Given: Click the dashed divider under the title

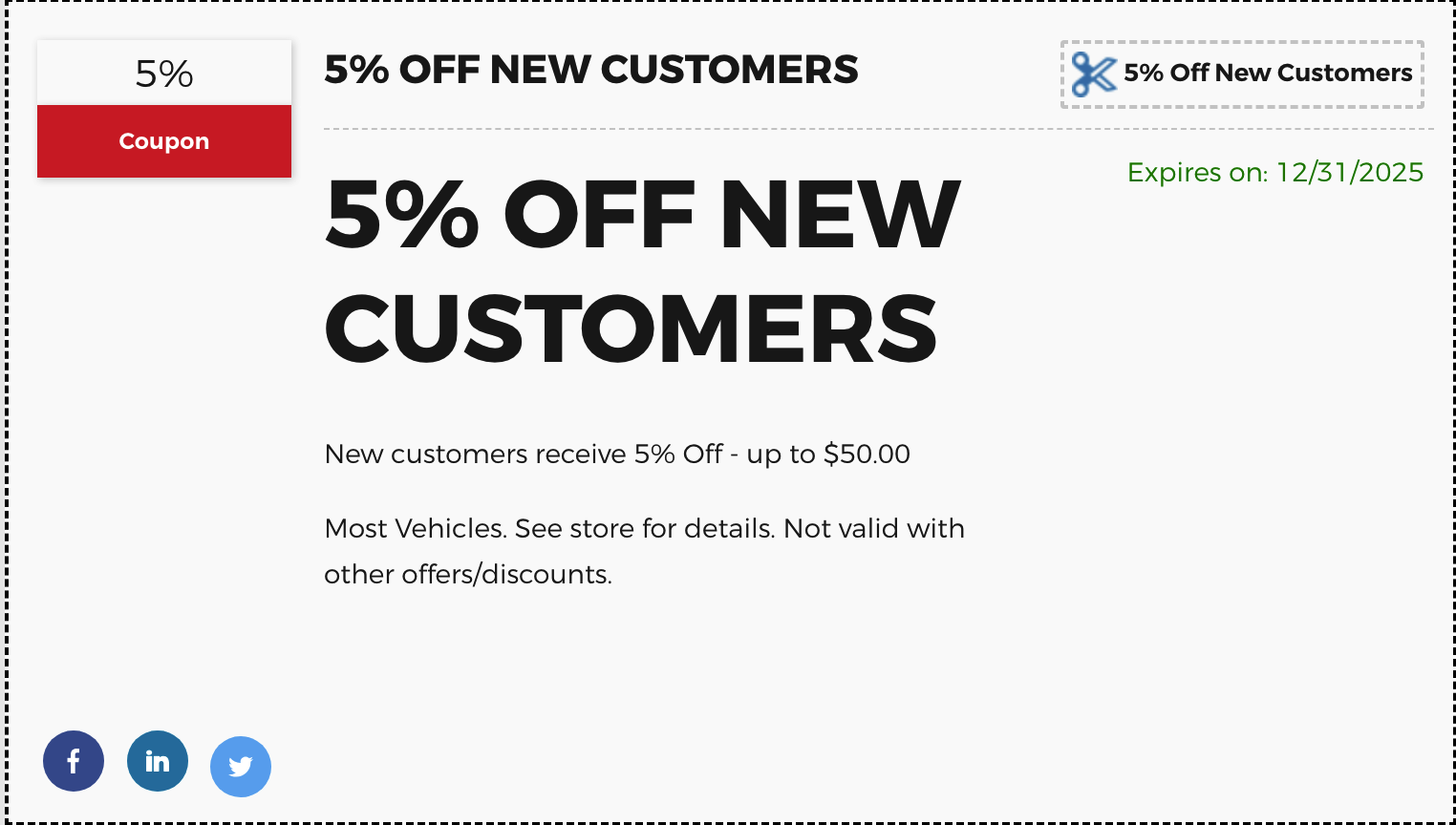Looking at the screenshot, I should pos(879,128).
